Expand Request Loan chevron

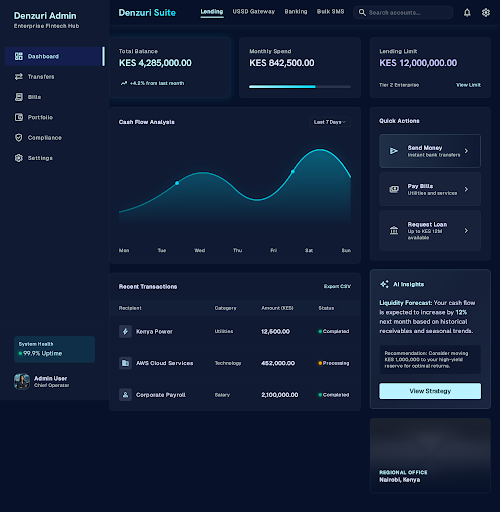click(x=466, y=230)
